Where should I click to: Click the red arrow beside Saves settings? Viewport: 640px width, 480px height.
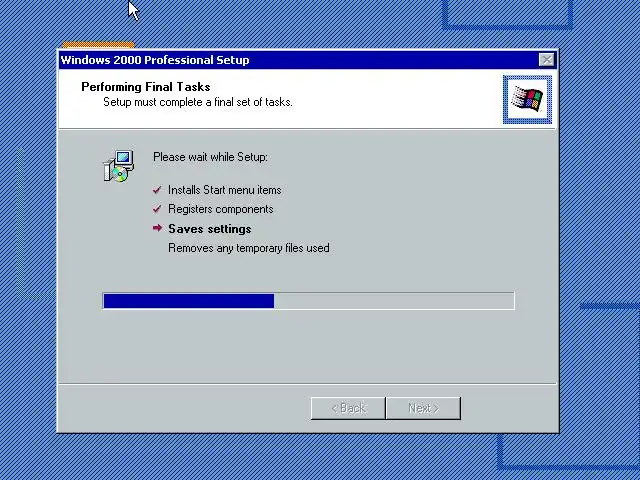pyautogui.click(x=157, y=228)
